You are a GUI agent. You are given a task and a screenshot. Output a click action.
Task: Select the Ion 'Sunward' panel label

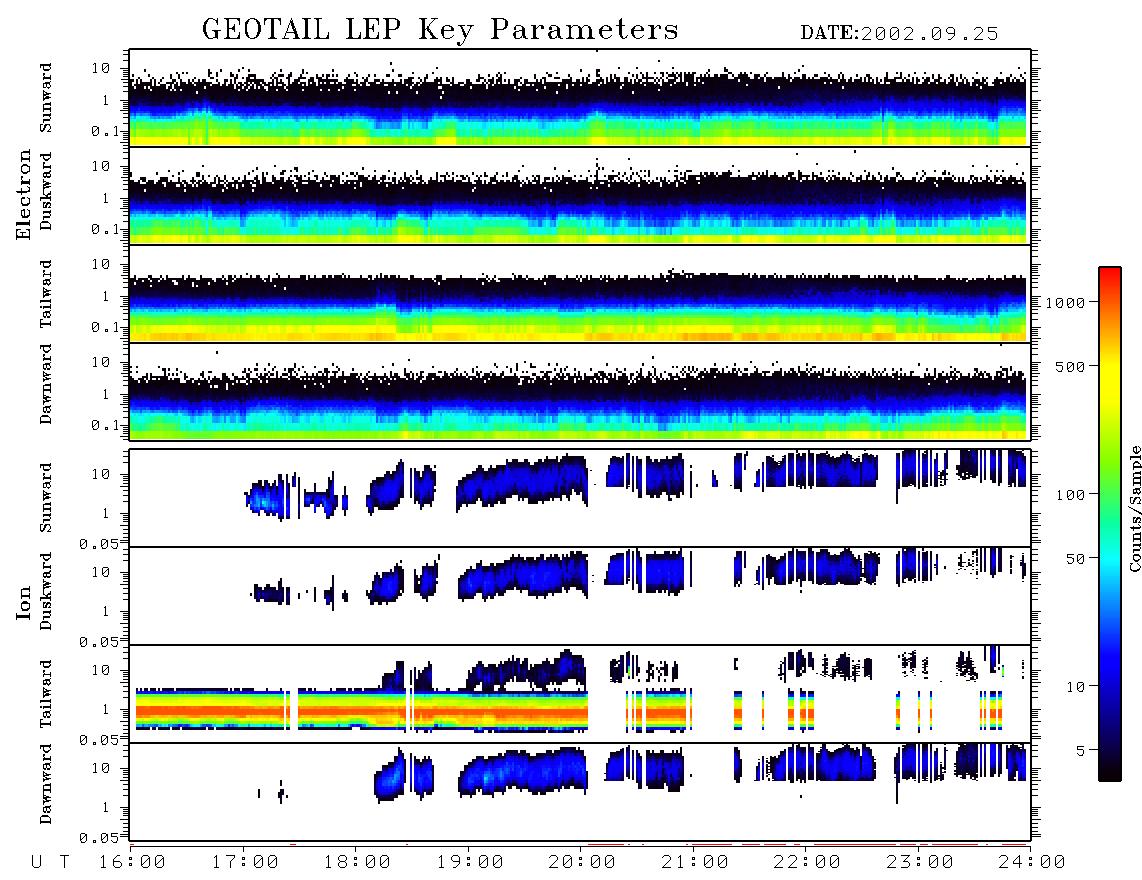coord(46,498)
